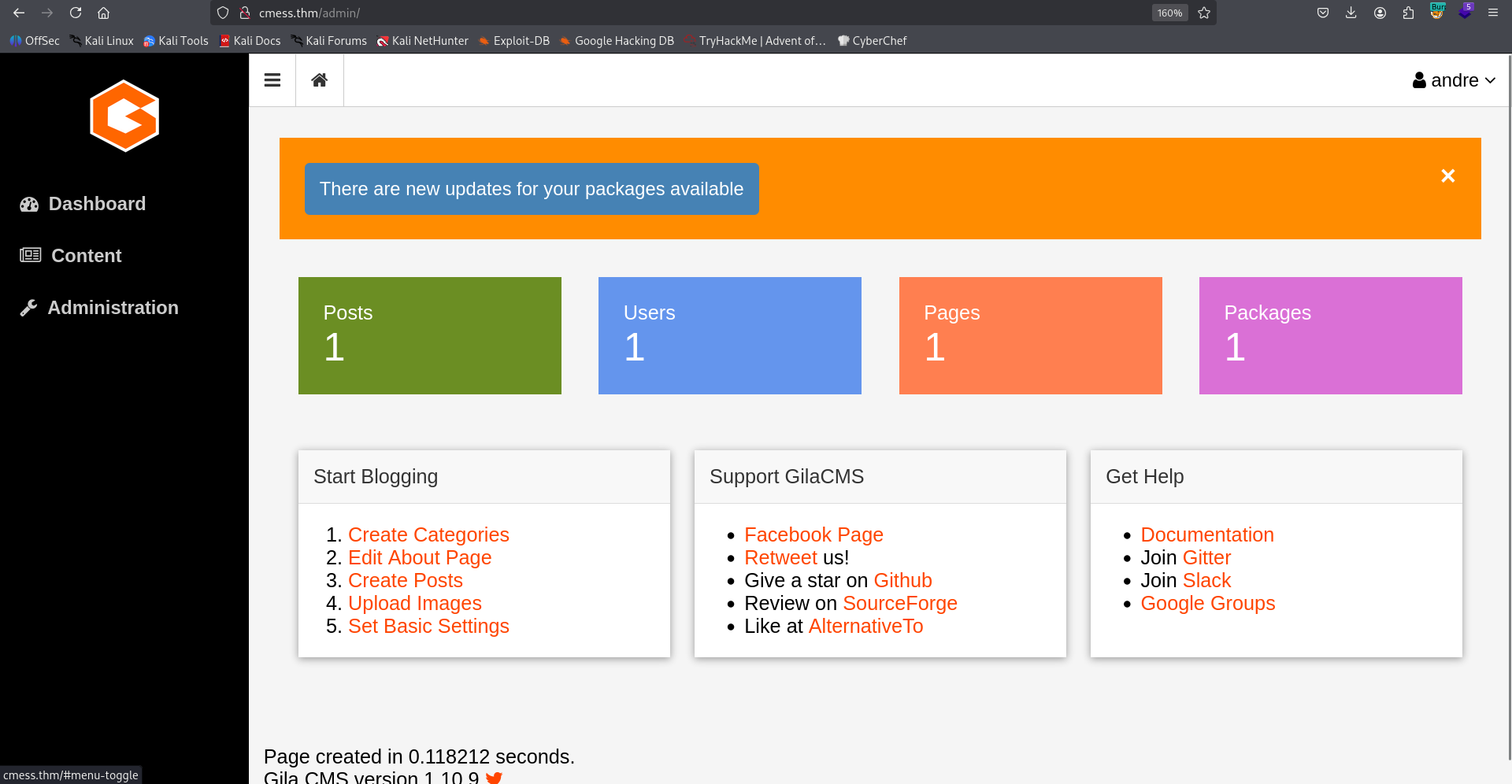Bookmark page with the star icon

1204,13
